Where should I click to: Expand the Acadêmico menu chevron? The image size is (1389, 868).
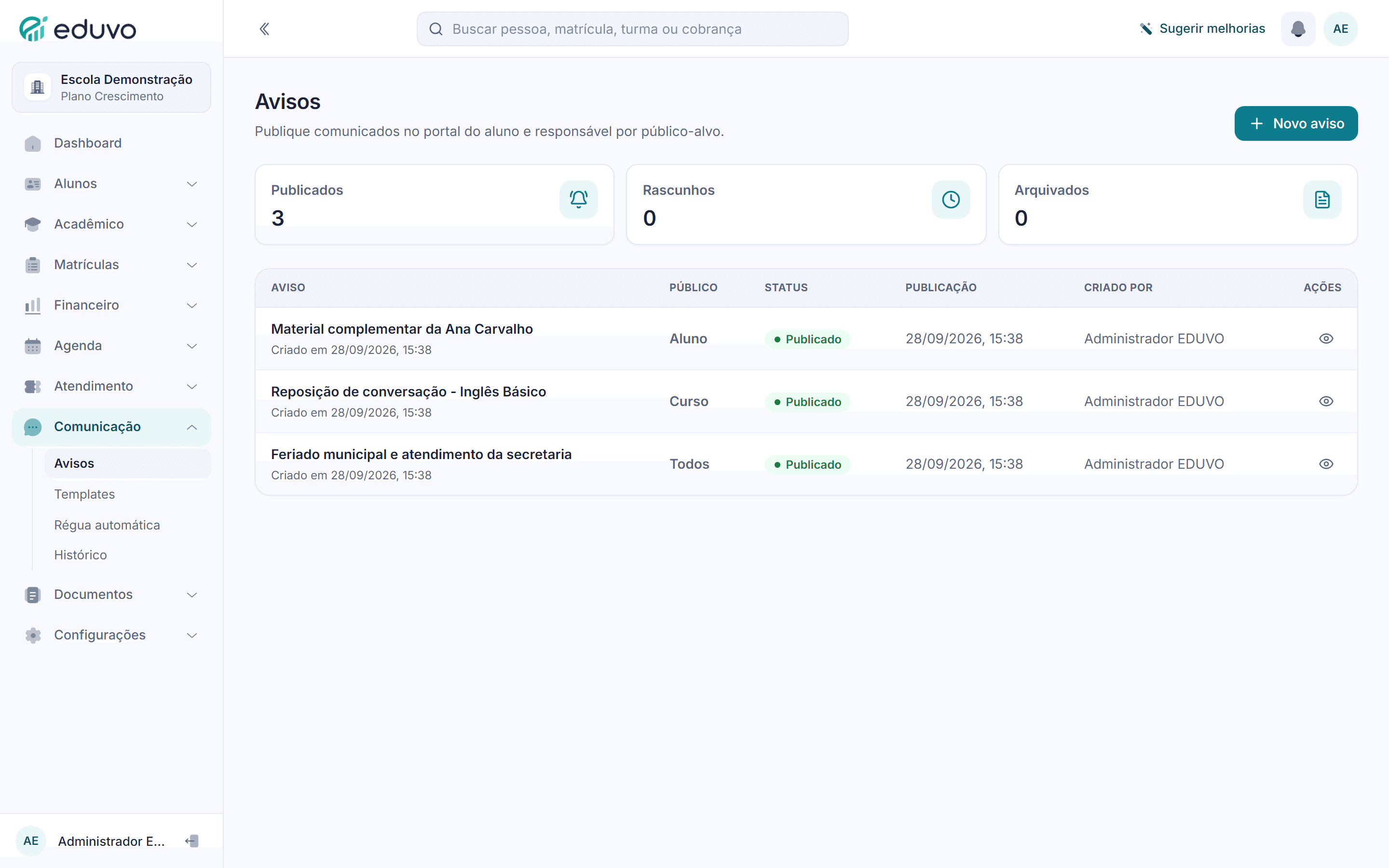(x=191, y=224)
